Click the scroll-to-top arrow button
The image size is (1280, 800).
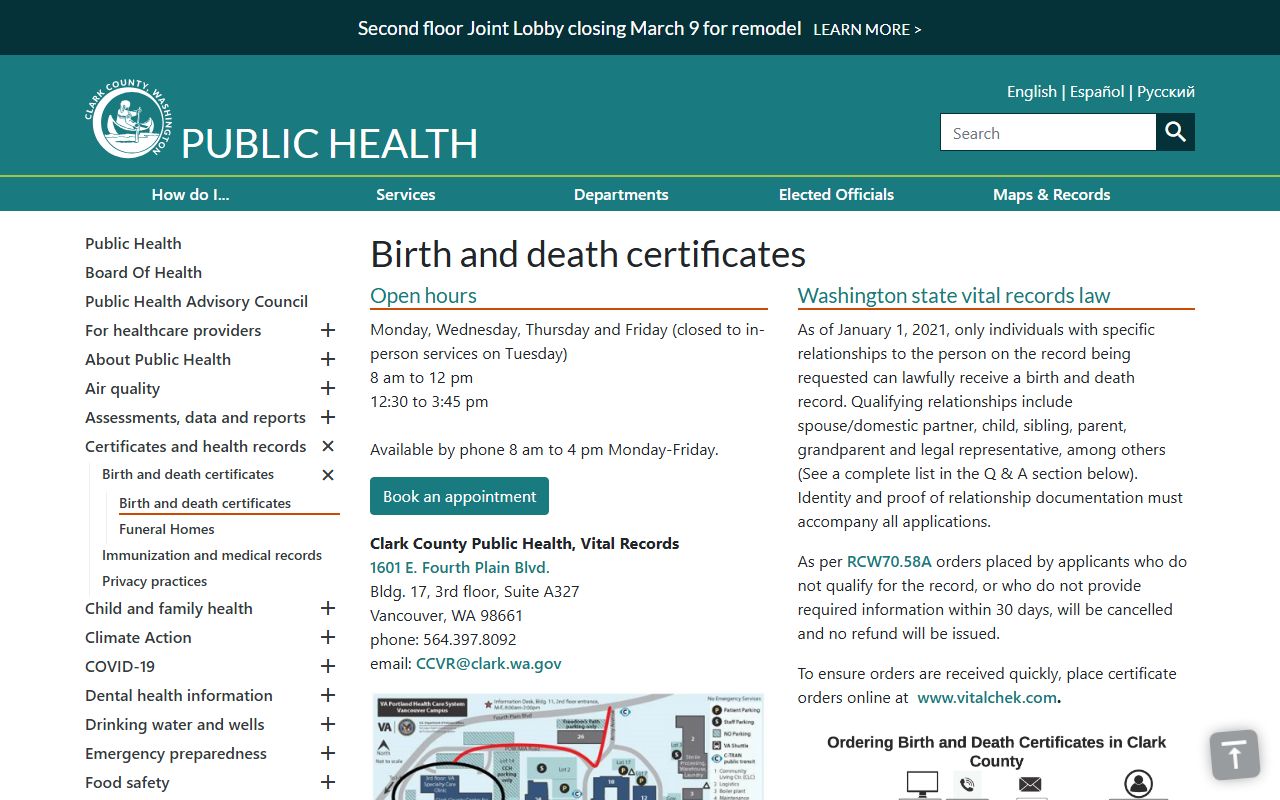1235,755
